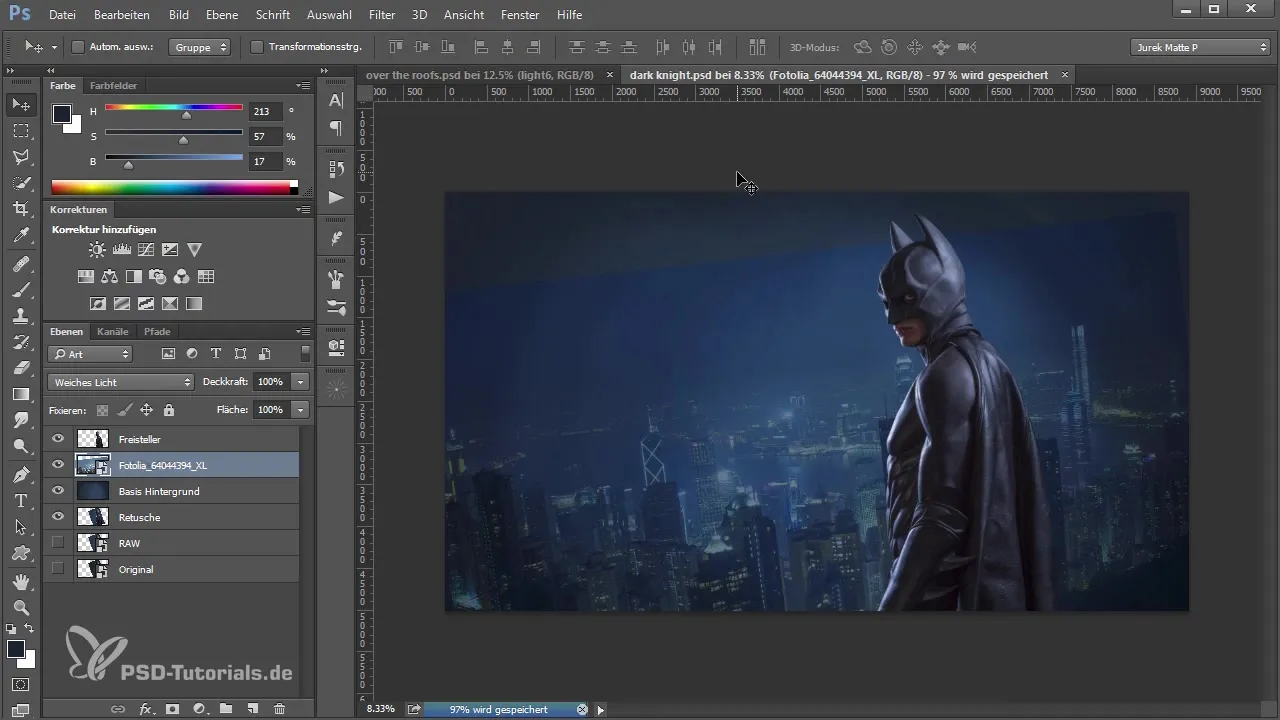Select the Horizontal Type tool
Viewport: 1280px width, 720px height.
point(21,500)
